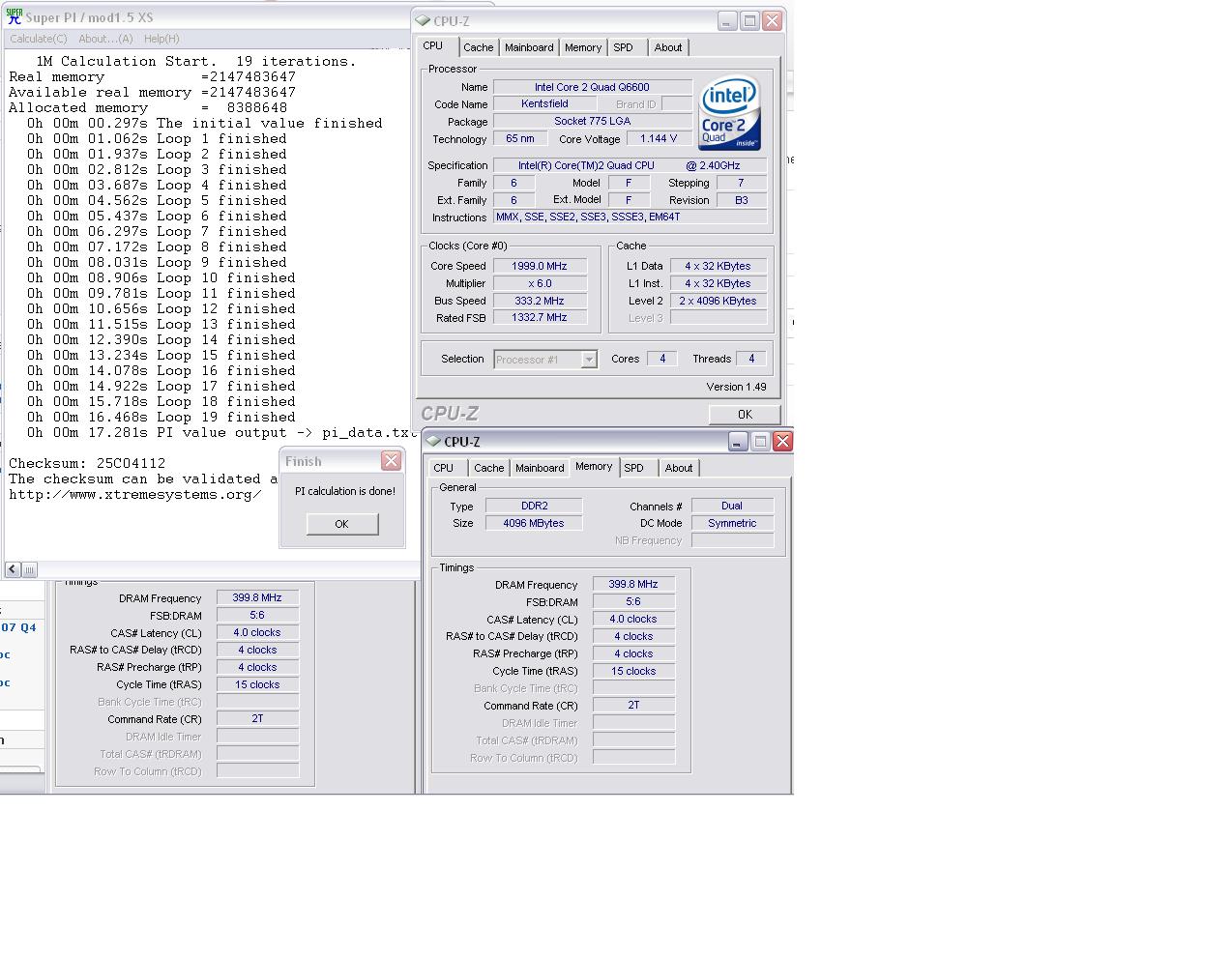Viewport: 1232px width, 957px height.
Task: Click the Core Speed value 1999.0 MHz
Action: coord(540,266)
